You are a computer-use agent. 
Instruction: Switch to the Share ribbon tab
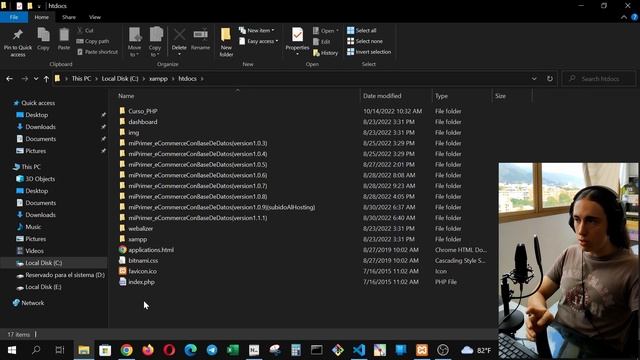(x=69, y=17)
